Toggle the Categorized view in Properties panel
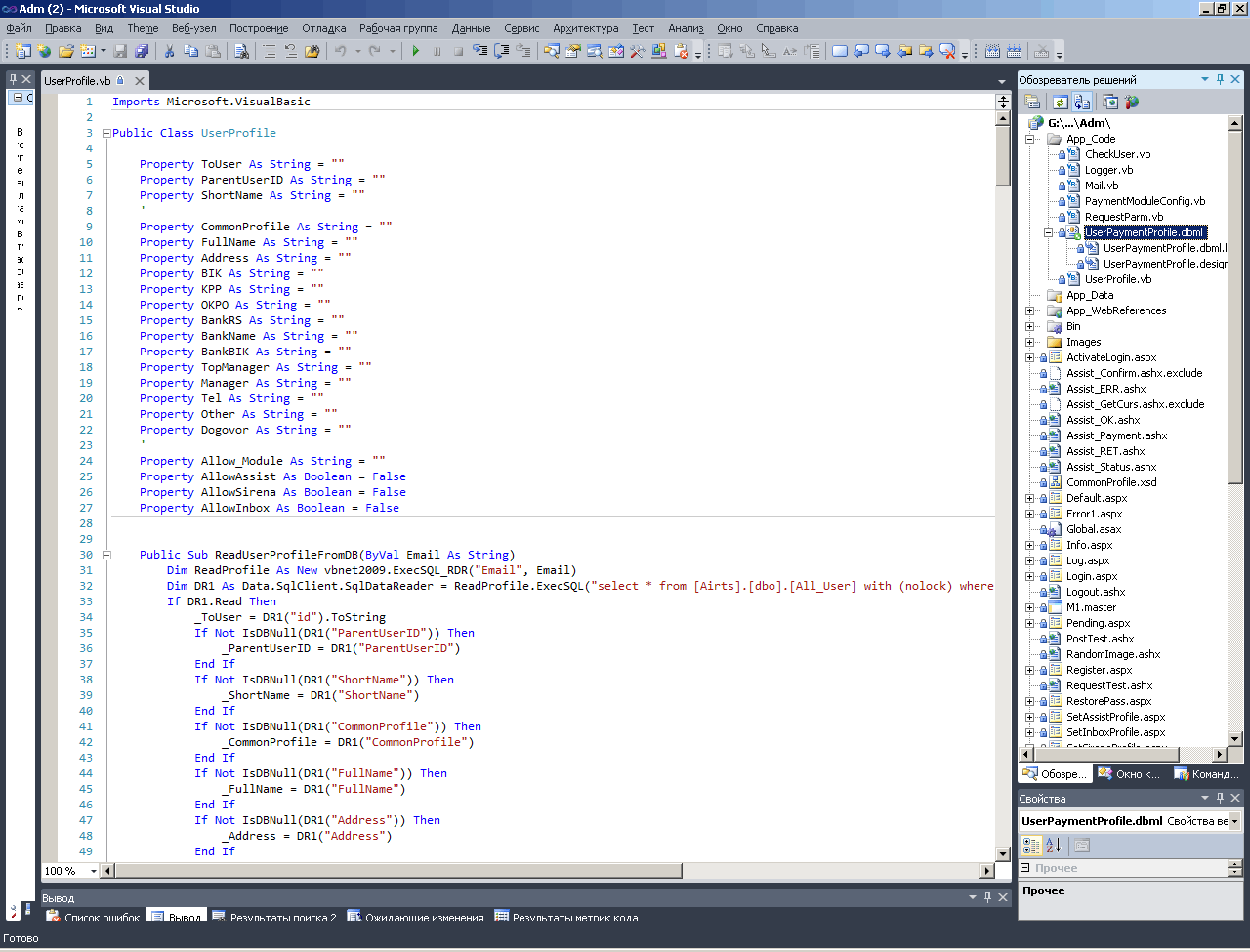This screenshot has width=1250, height=952. [x=1031, y=846]
